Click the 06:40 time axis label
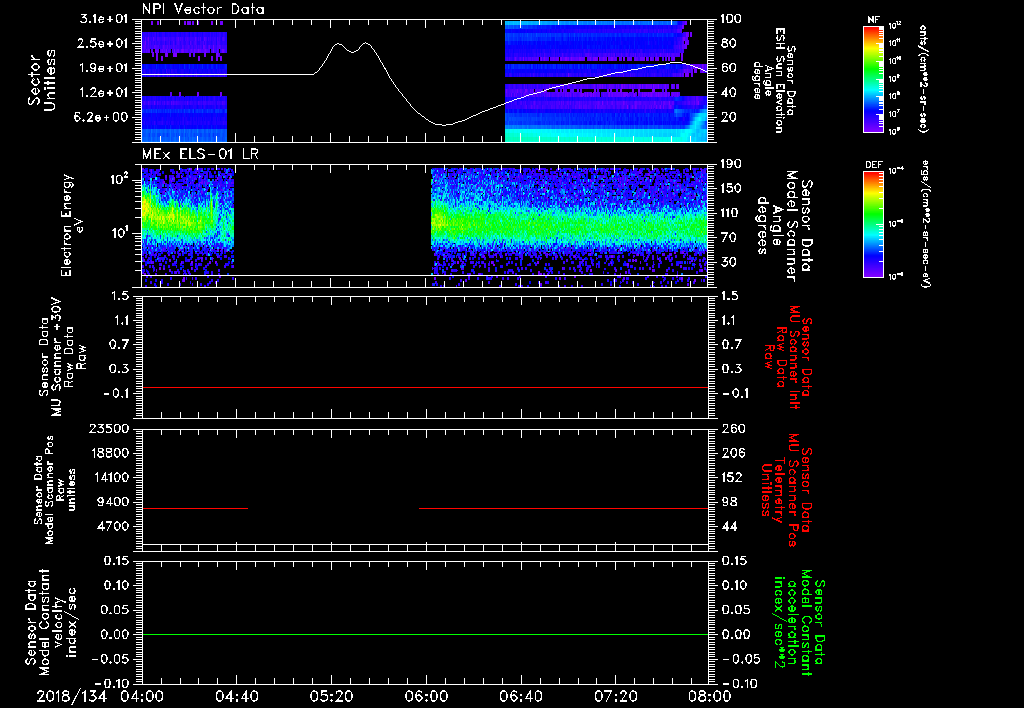The height and width of the screenshot is (708, 1024). click(520, 696)
